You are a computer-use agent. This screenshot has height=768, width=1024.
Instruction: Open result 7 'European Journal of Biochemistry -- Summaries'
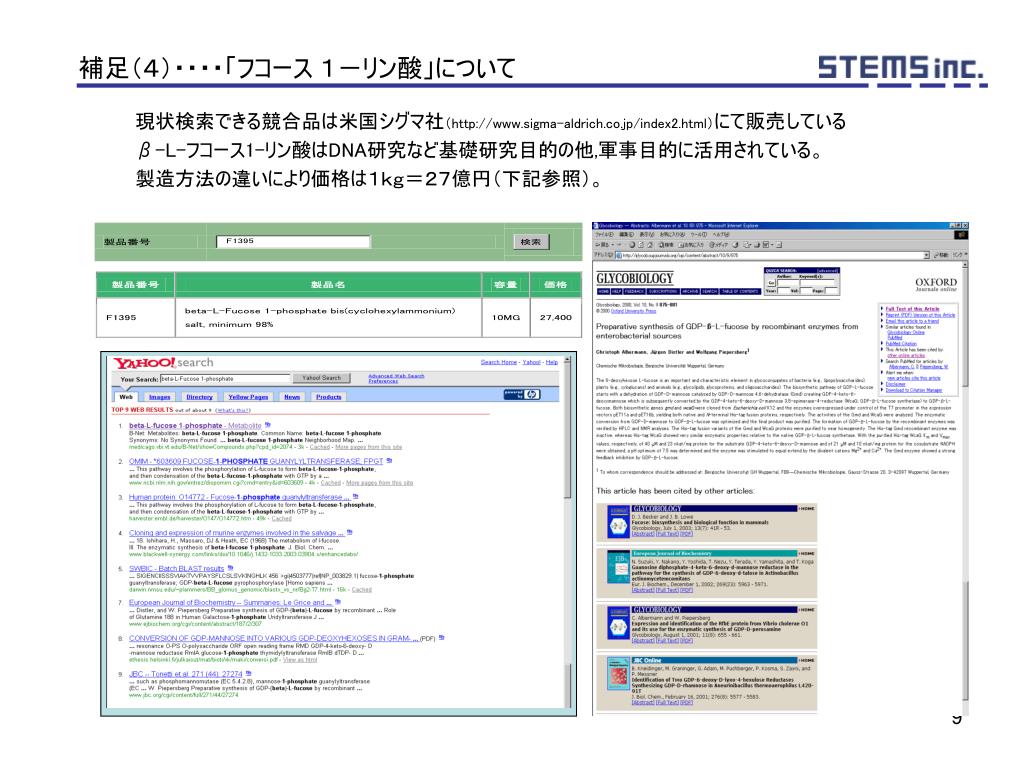tap(230, 603)
